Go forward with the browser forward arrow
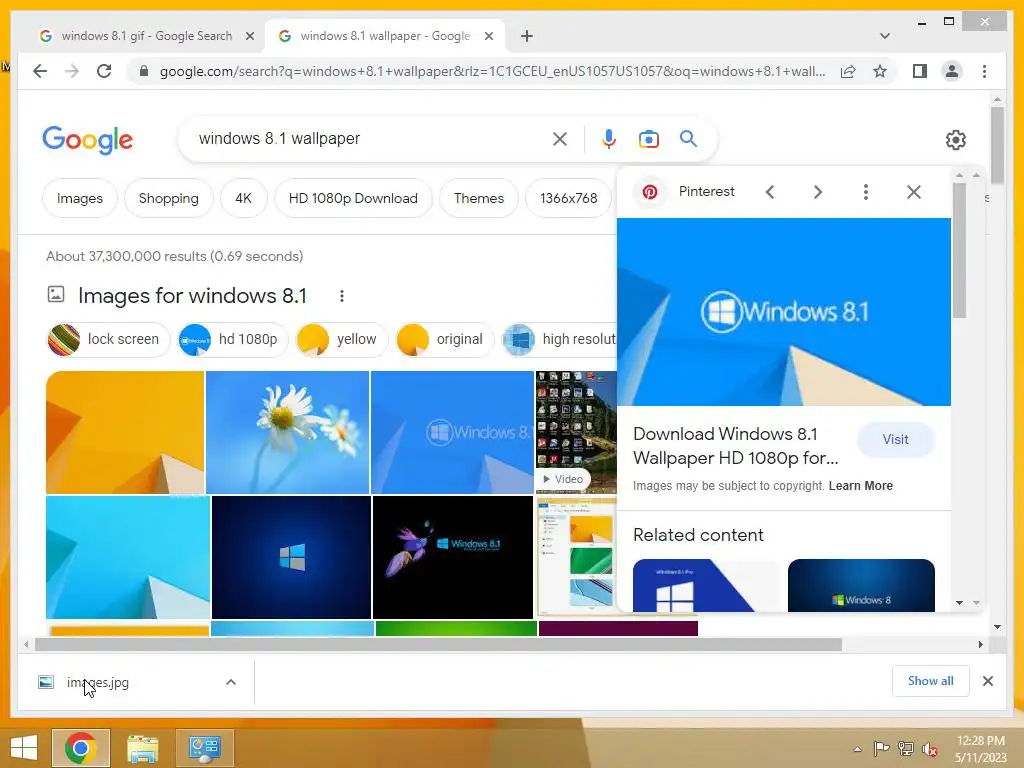 (x=72, y=71)
